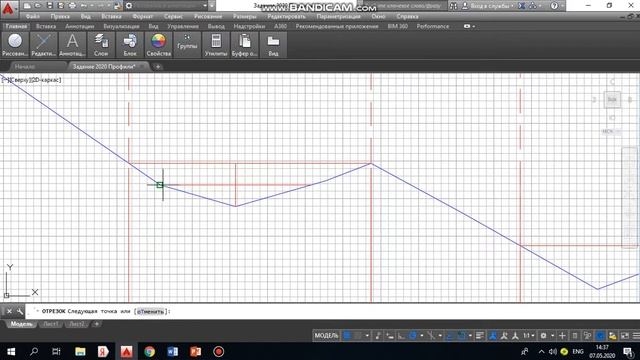Viewport: 640px width, 360px height.
Task: Click the Open file quick-access icon
Action: click(38, 6)
